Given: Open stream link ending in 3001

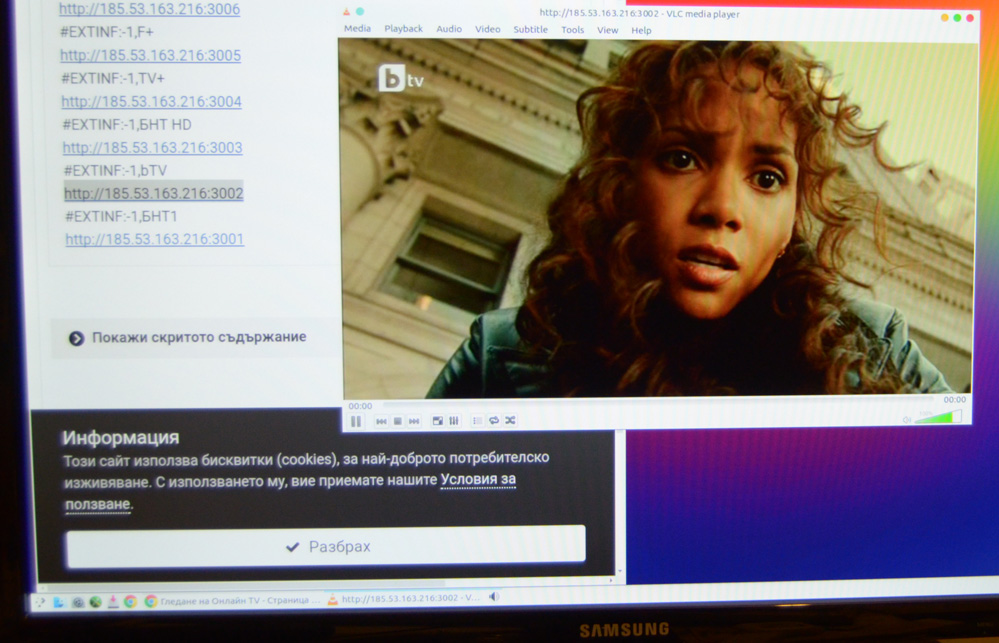Looking at the screenshot, I should pyautogui.click(x=155, y=239).
